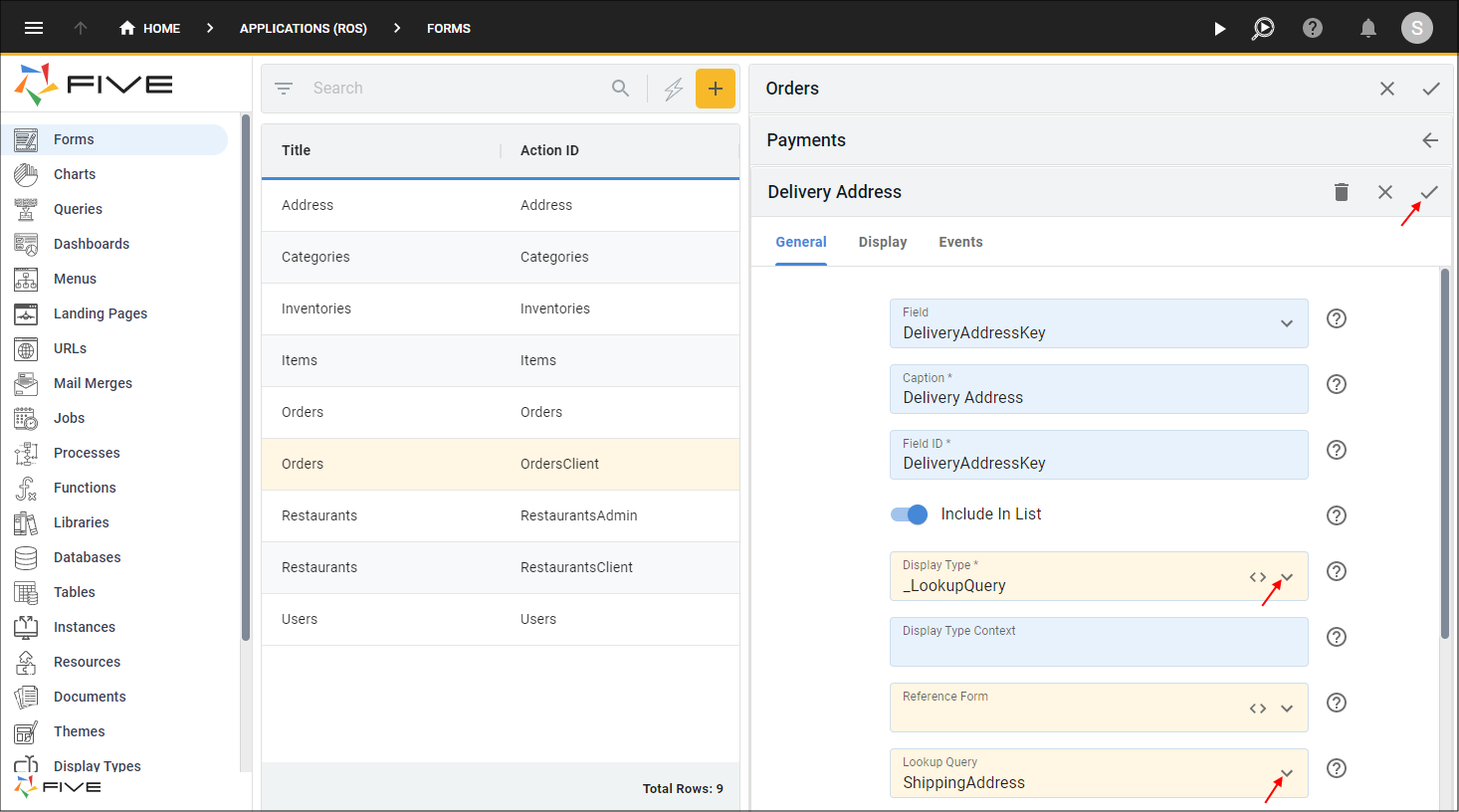The height and width of the screenshot is (812, 1459).
Task: Select the Users form row
Action: click(x=501, y=619)
